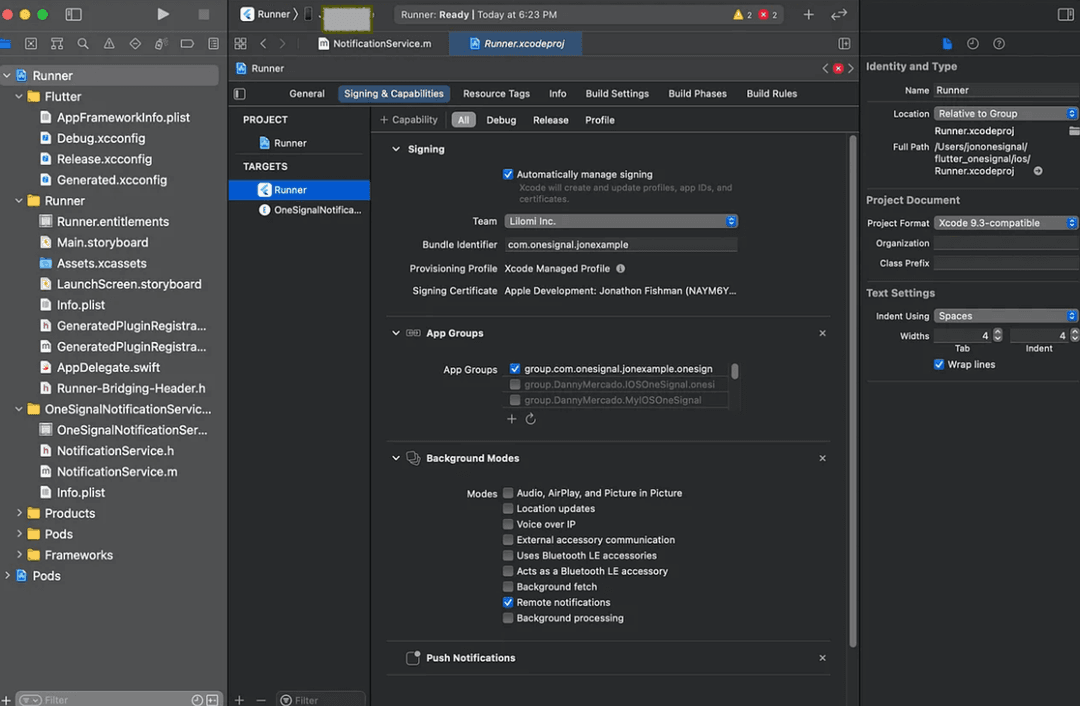Open the Project Format compatibility dropdown
The image size is (1080, 706).
(x=1005, y=222)
